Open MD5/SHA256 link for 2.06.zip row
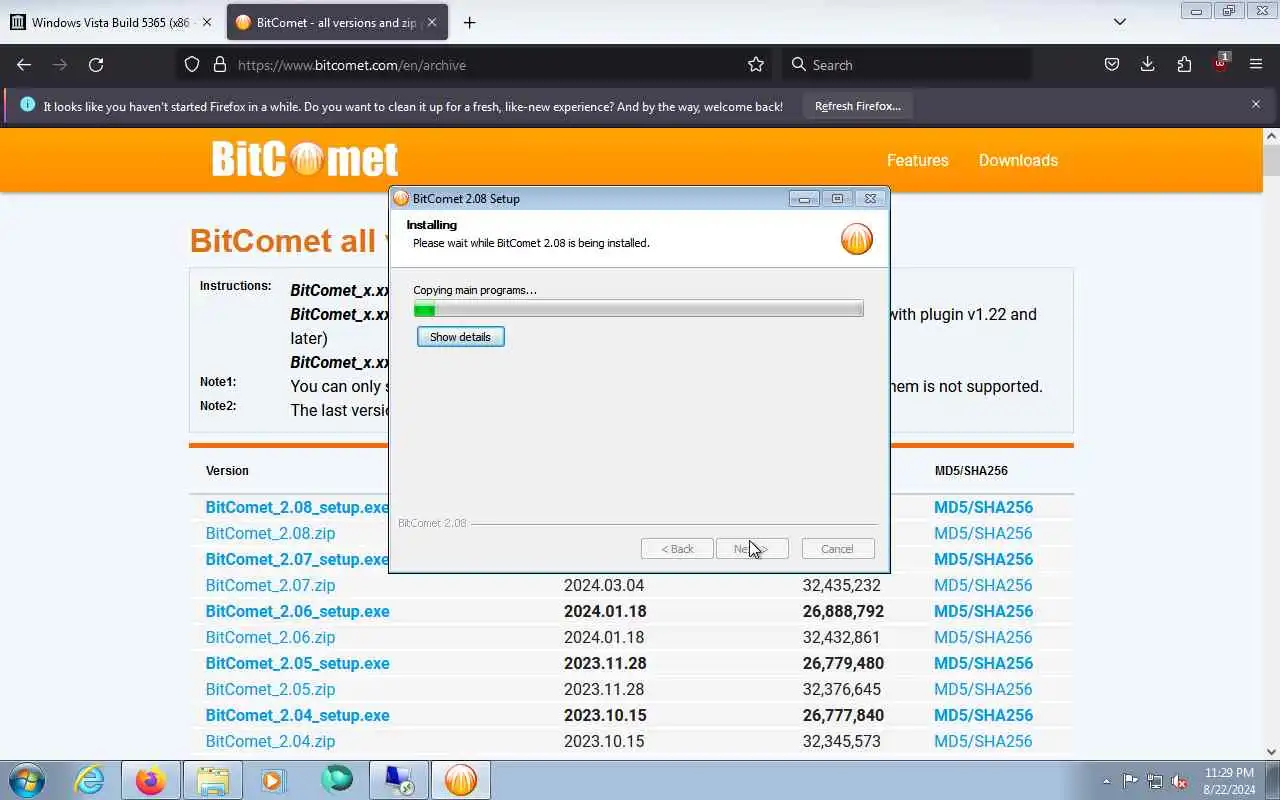 tap(983, 637)
